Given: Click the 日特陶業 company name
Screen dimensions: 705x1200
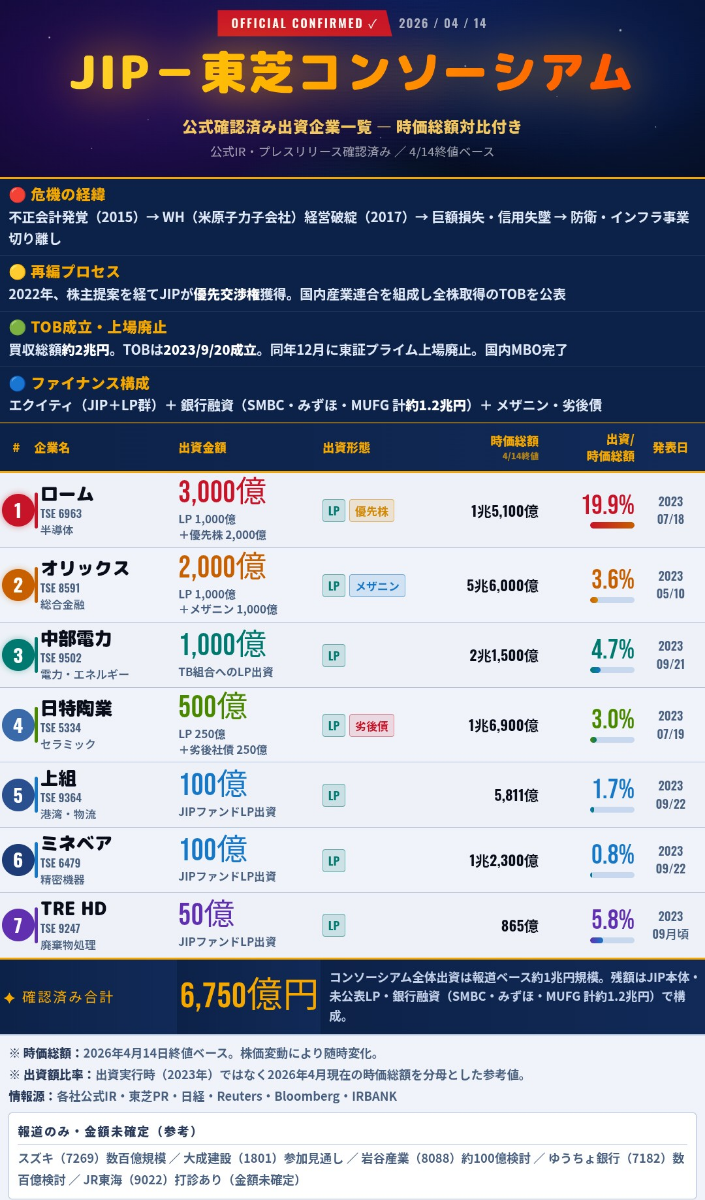Looking at the screenshot, I should coord(76,708).
